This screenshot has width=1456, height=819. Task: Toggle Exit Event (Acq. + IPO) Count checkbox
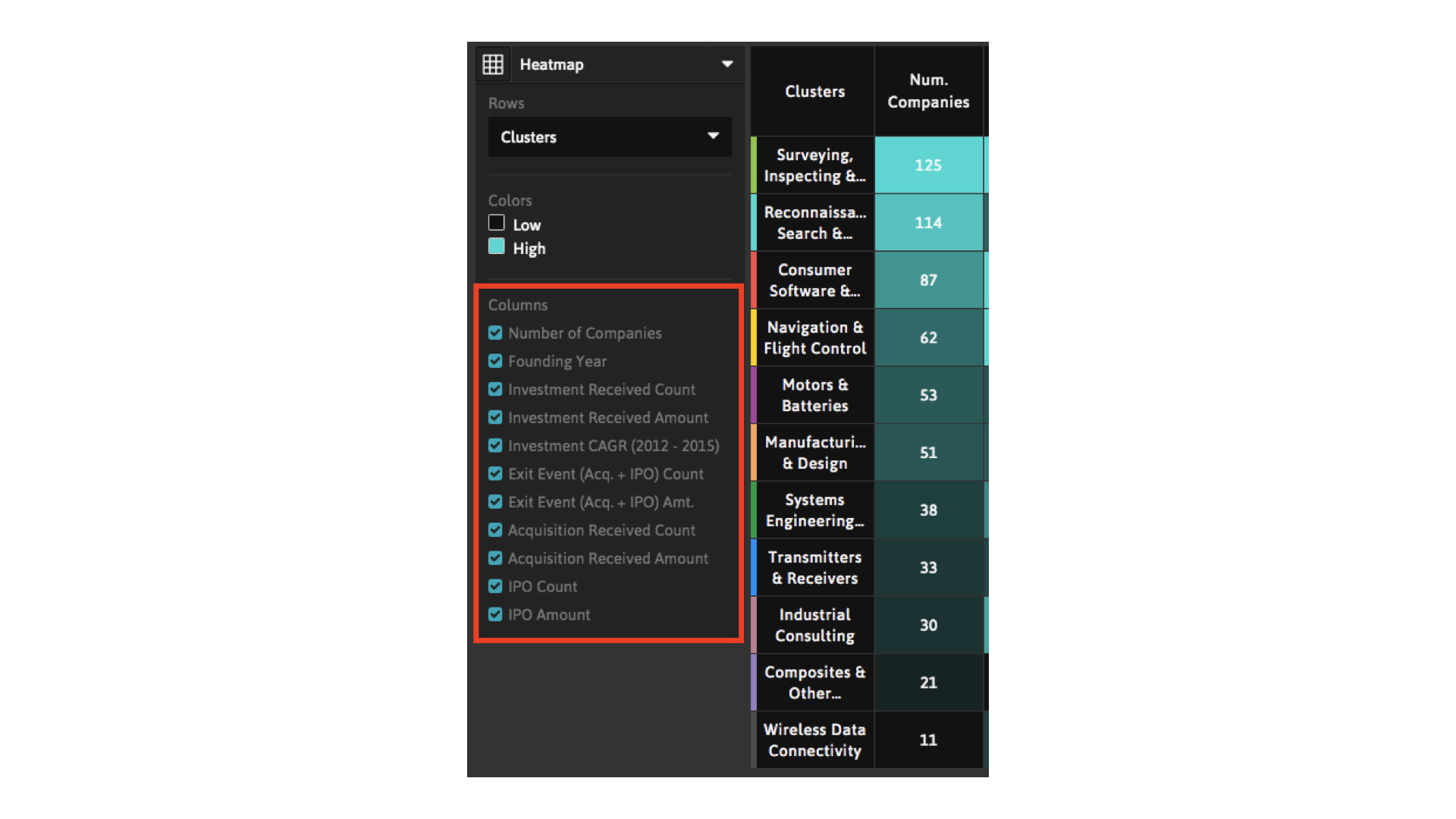tap(495, 474)
